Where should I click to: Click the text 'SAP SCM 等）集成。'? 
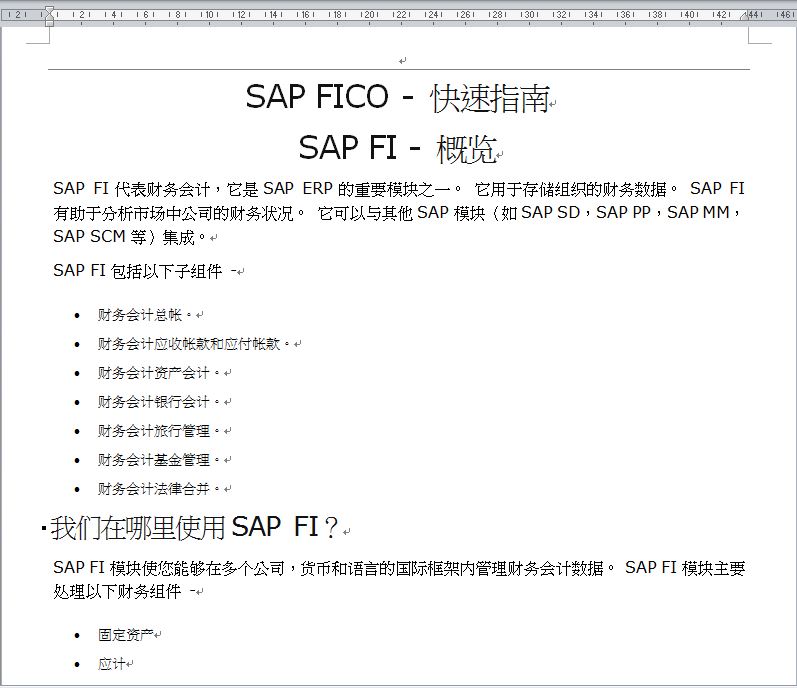tap(130, 237)
